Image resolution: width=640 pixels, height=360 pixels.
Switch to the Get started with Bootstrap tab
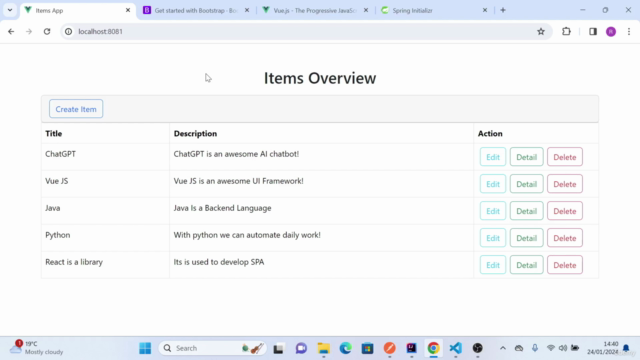[x=196, y=10]
